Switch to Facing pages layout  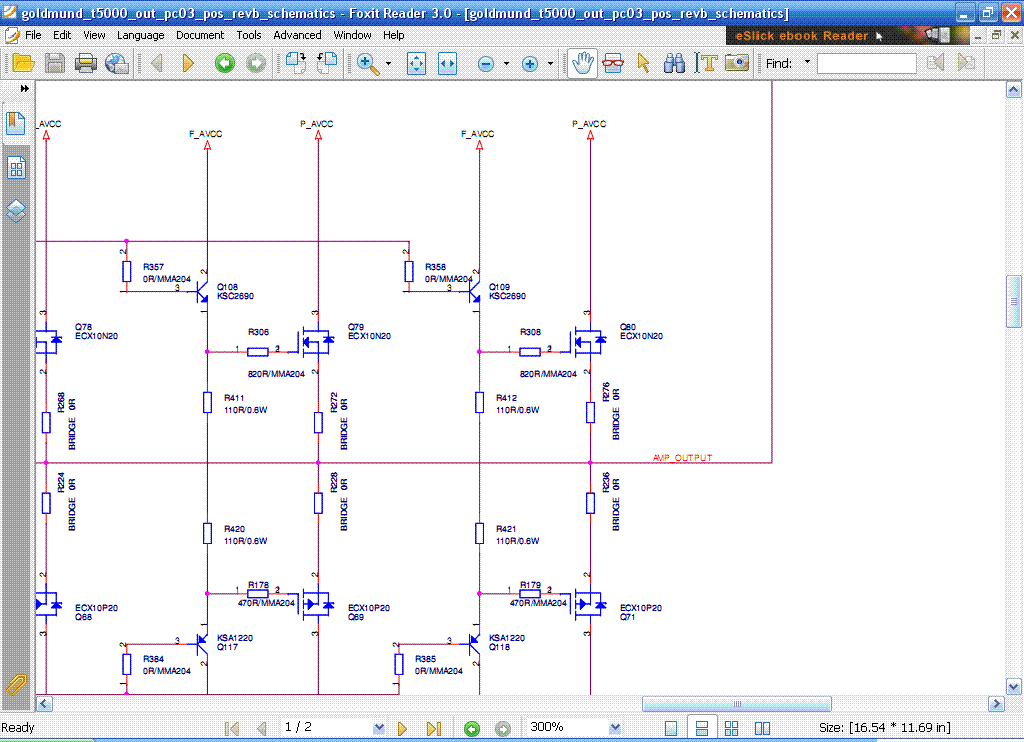(x=762, y=728)
